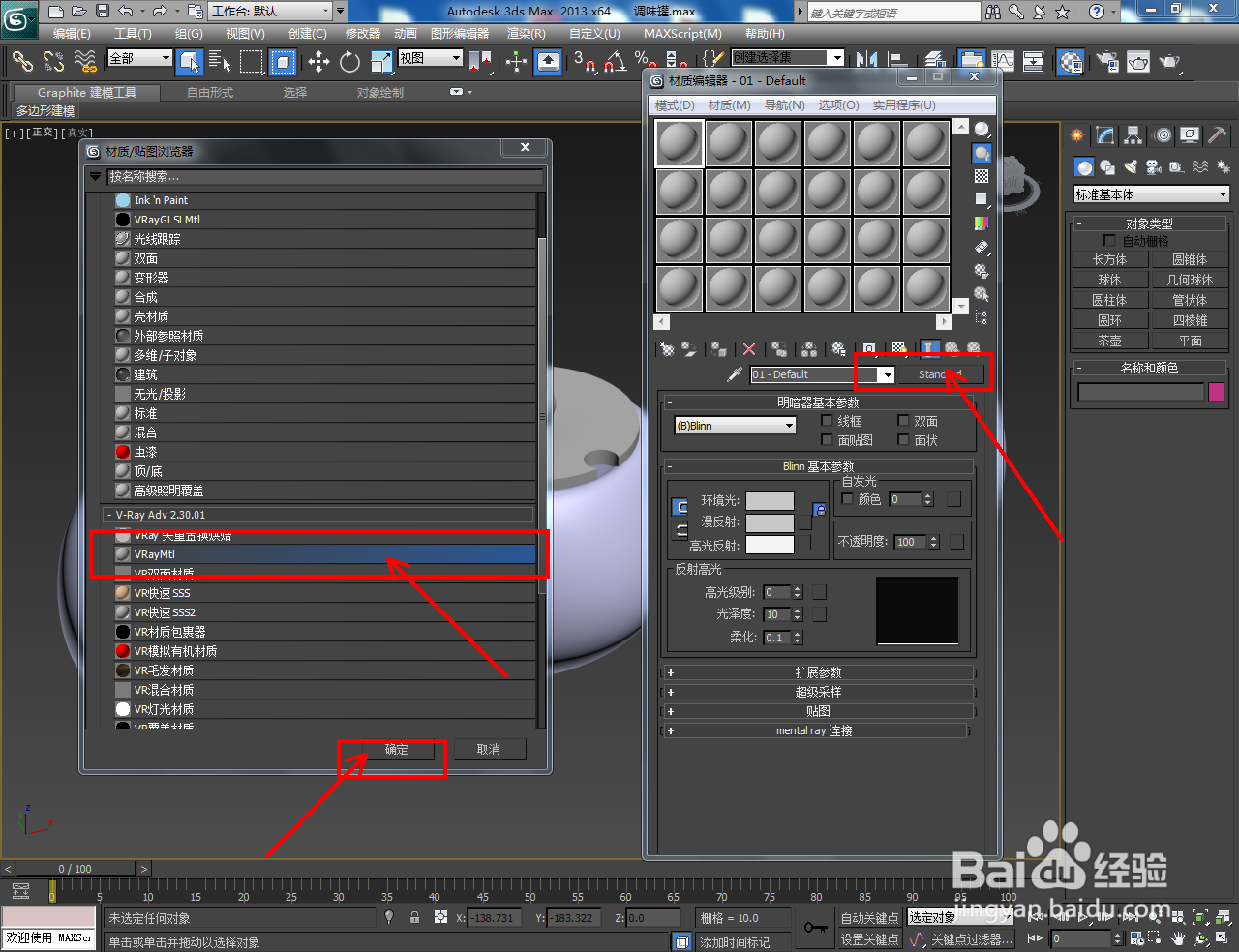The height and width of the screenshot is (952, 1239).
Task: Toggle checkered Background icon in material editor
Action: (982, 176)
